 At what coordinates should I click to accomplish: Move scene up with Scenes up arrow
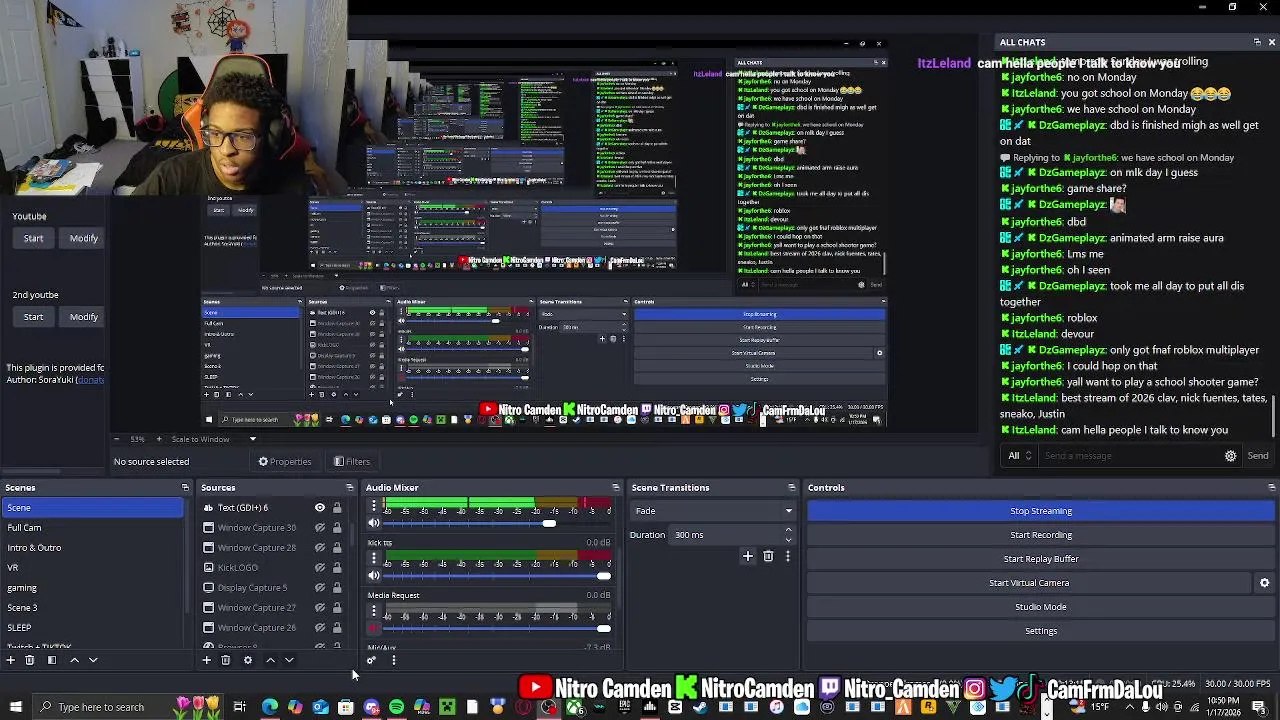click(74, 660)
